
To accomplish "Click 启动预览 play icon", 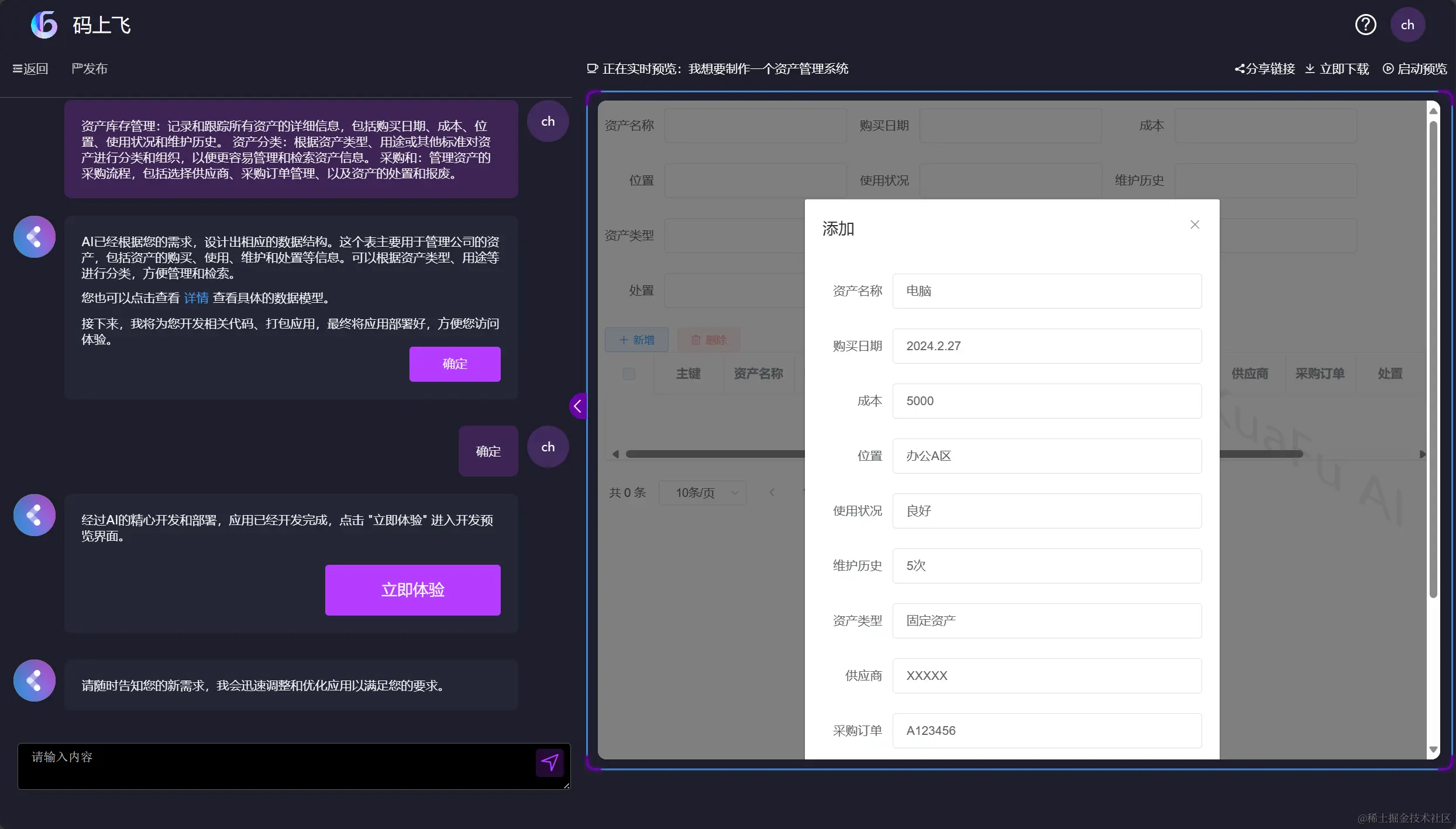I will [x=1388, y=69].
